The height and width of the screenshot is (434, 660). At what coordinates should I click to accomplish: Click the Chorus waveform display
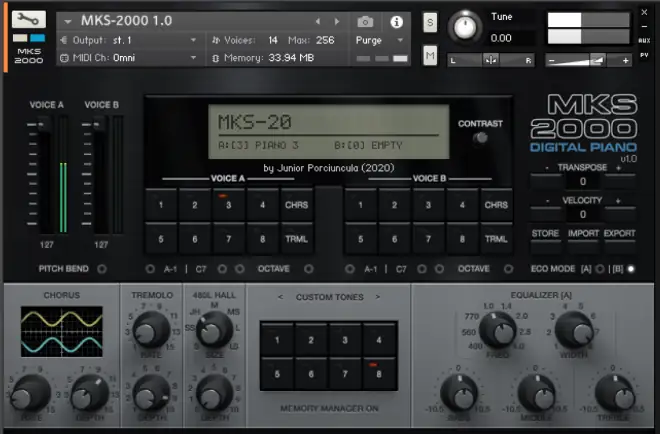coord(61,332)
